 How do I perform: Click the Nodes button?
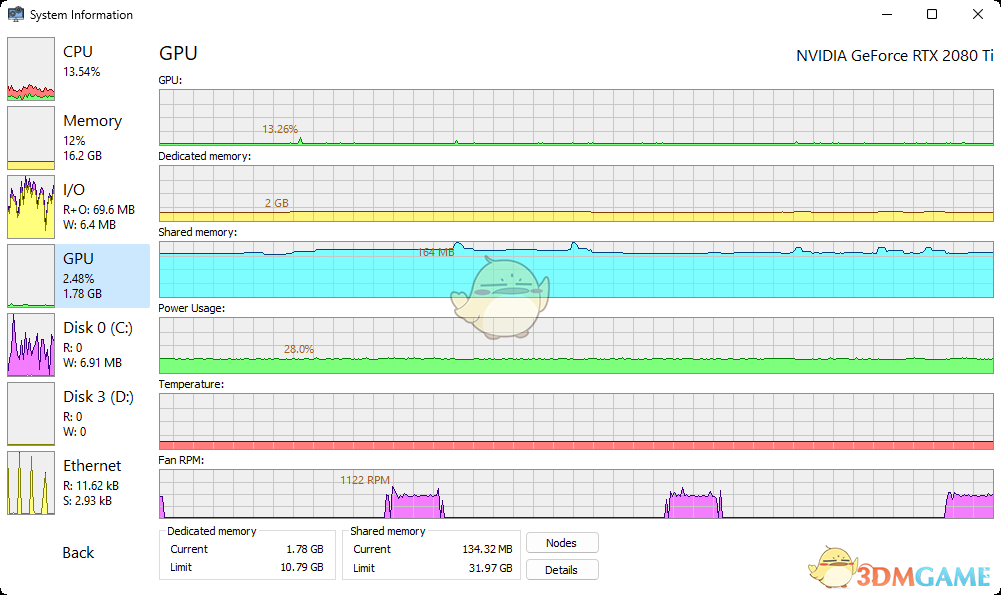point(562,542)
